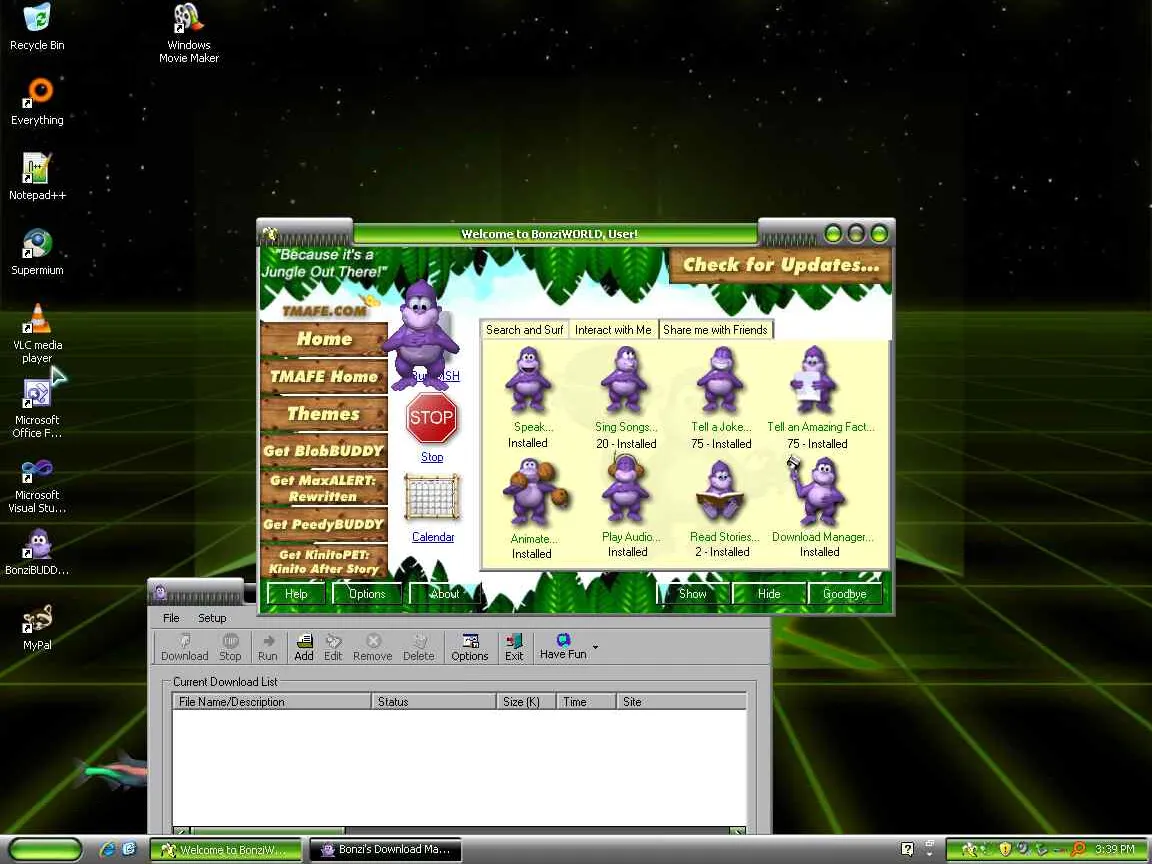1152x864 pixels.
Task: Open Internet Explorer quick launch icon
Action: point(108,849)
